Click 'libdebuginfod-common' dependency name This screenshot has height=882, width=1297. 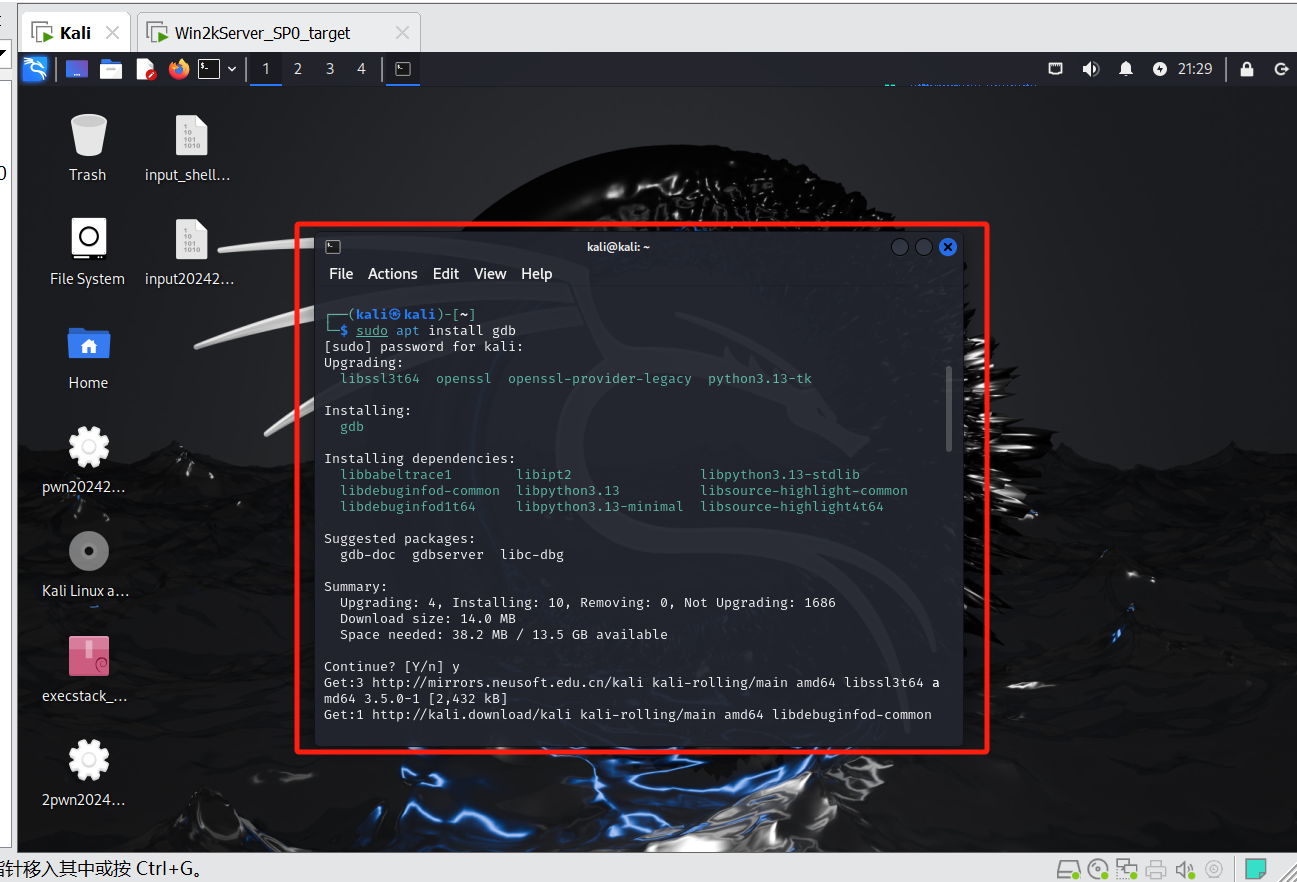click(x=420, y=491)
